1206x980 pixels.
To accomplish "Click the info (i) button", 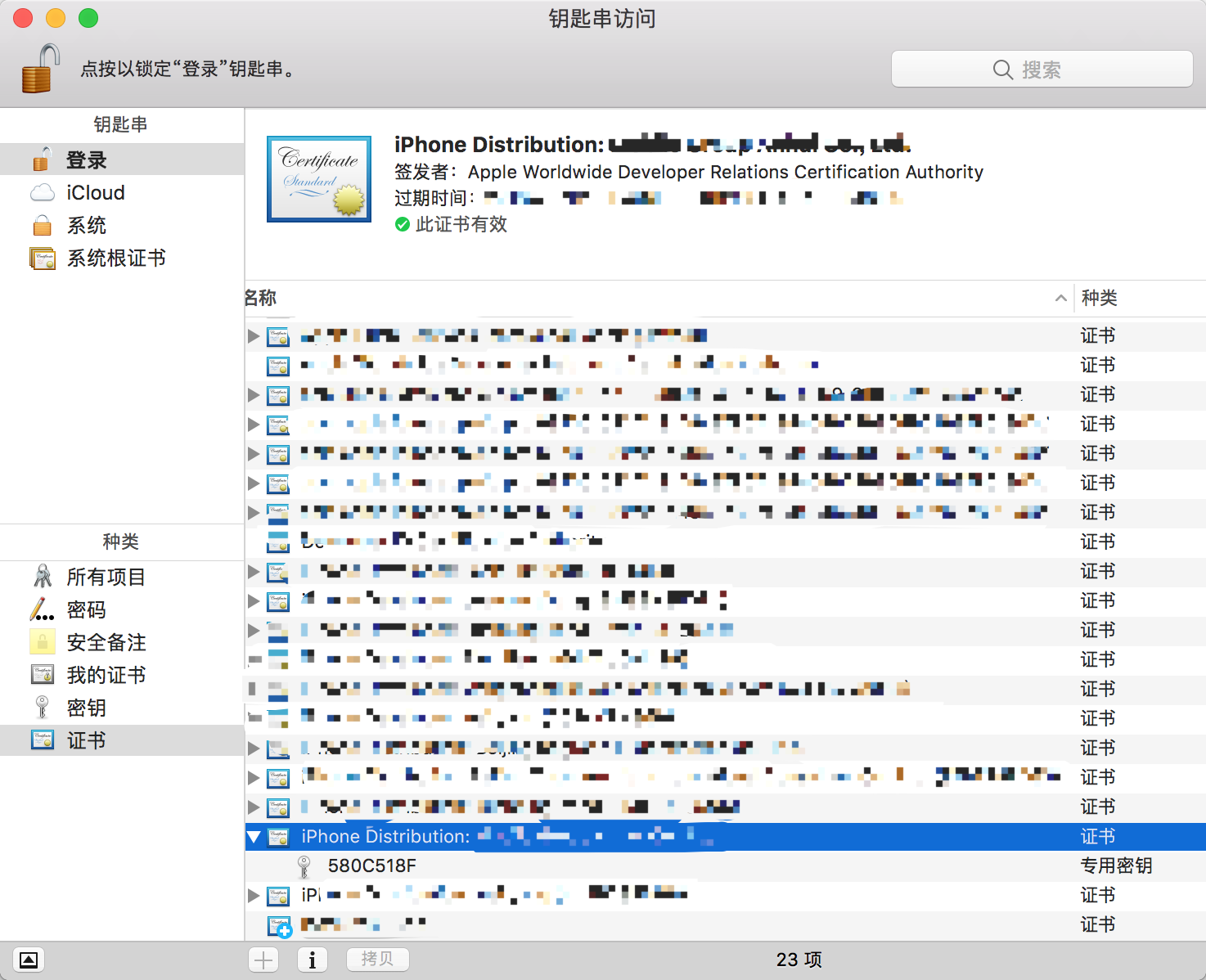I will [x=312, y=960].
